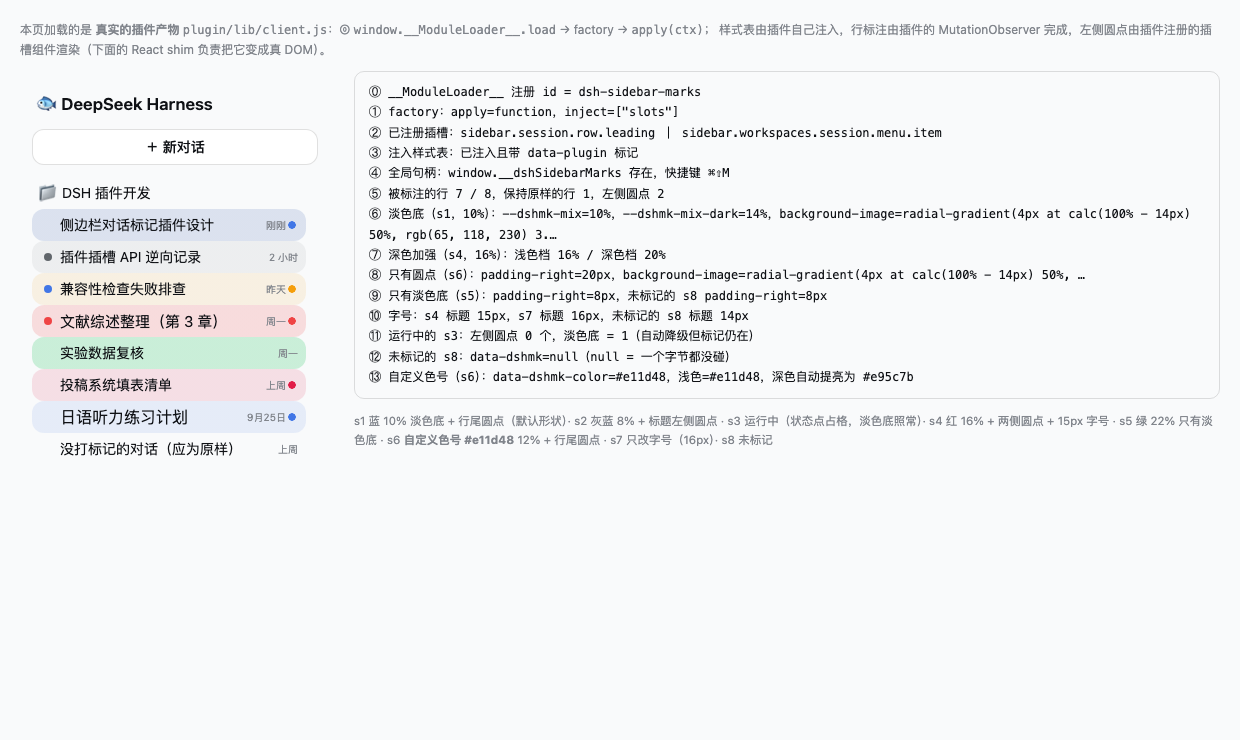1240x740 pixels.
Task: Open session 实验数据复核
Action: tap(169, 353)
